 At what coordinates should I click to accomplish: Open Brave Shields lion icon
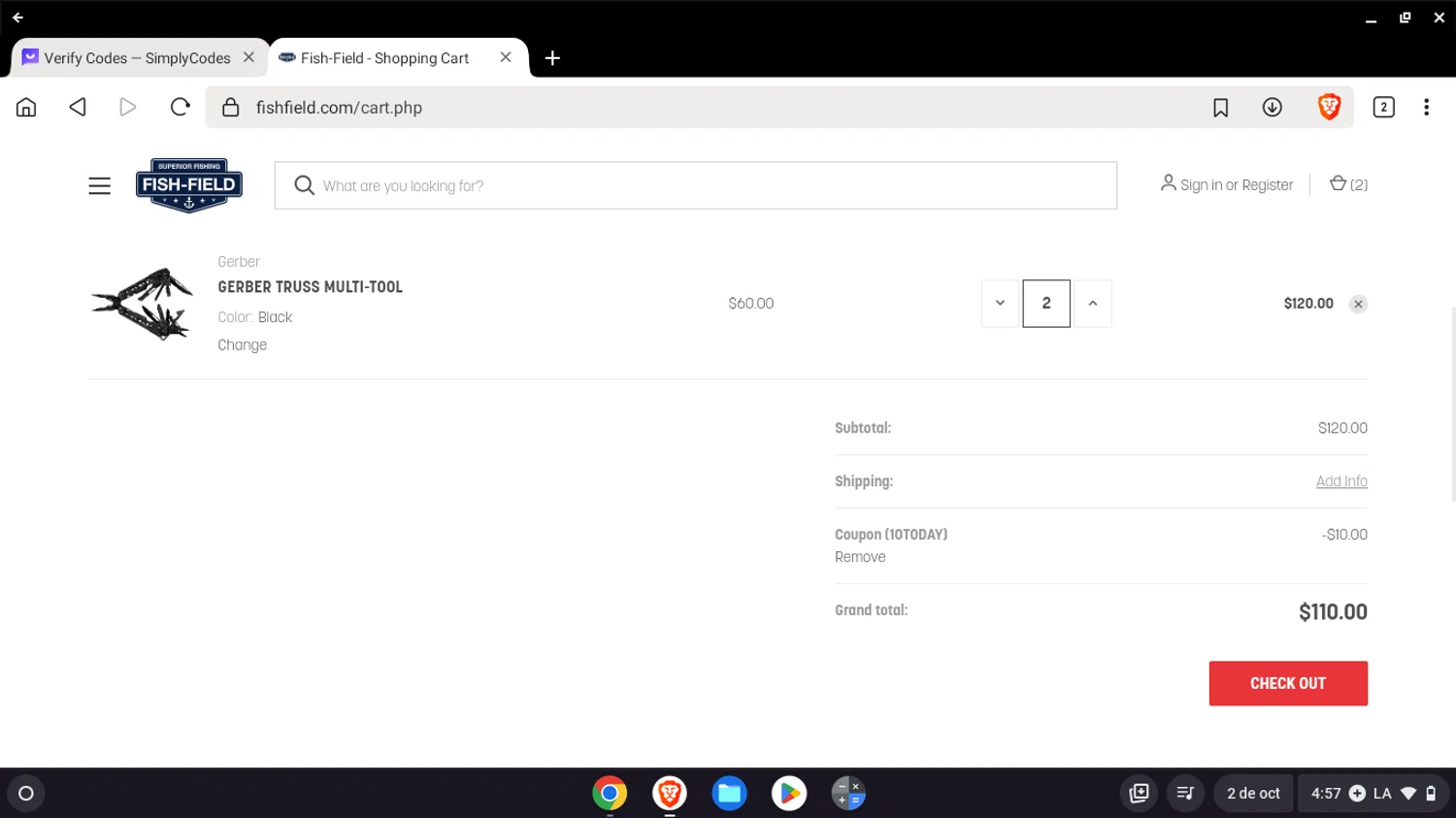coord(1329,107)
